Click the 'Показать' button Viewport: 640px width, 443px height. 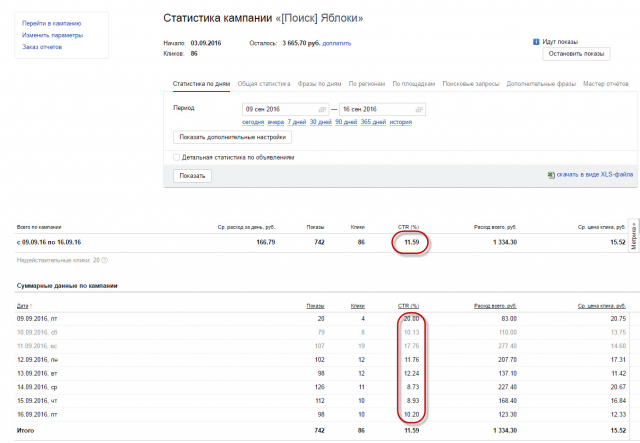[x=192, y=176]
